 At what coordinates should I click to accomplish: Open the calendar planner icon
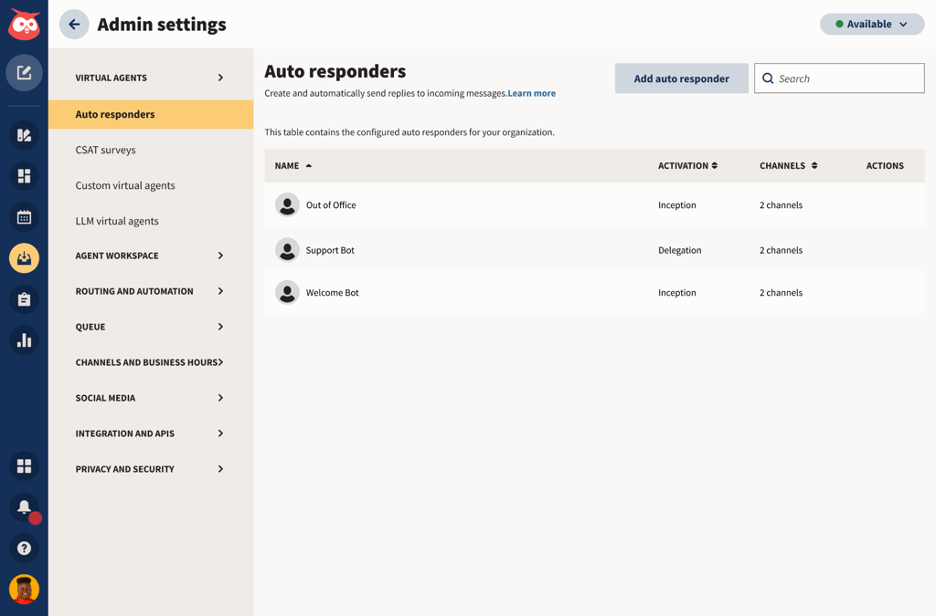24,217
